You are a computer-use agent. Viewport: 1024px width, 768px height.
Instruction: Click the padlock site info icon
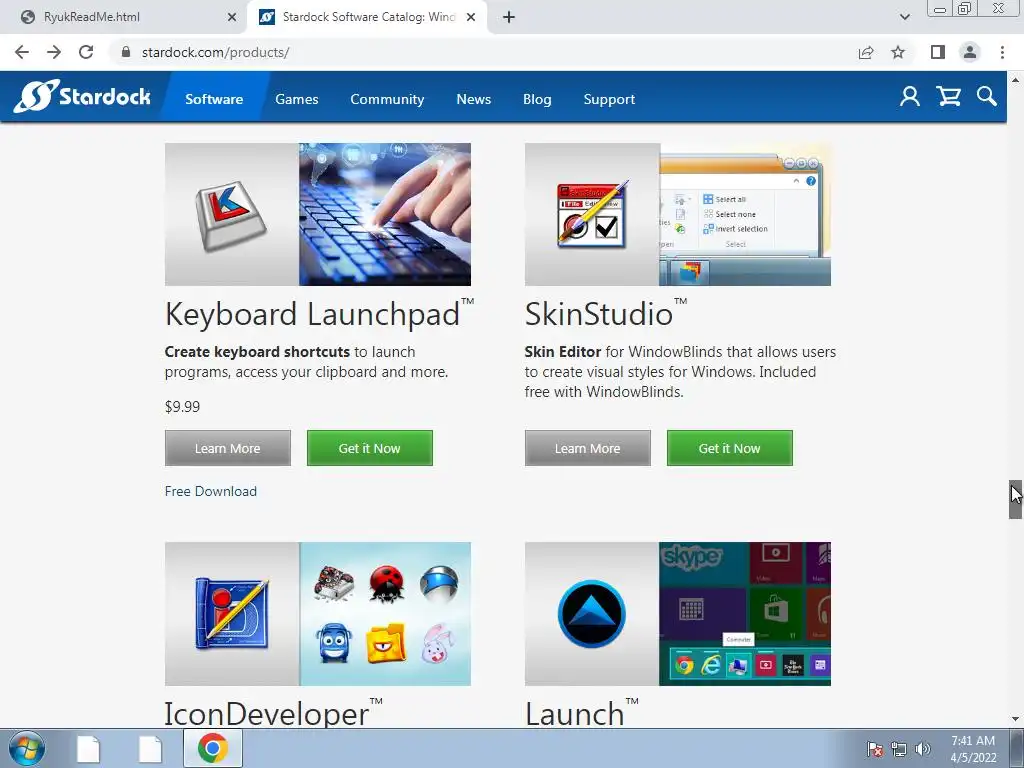click(x=126, y=52)
